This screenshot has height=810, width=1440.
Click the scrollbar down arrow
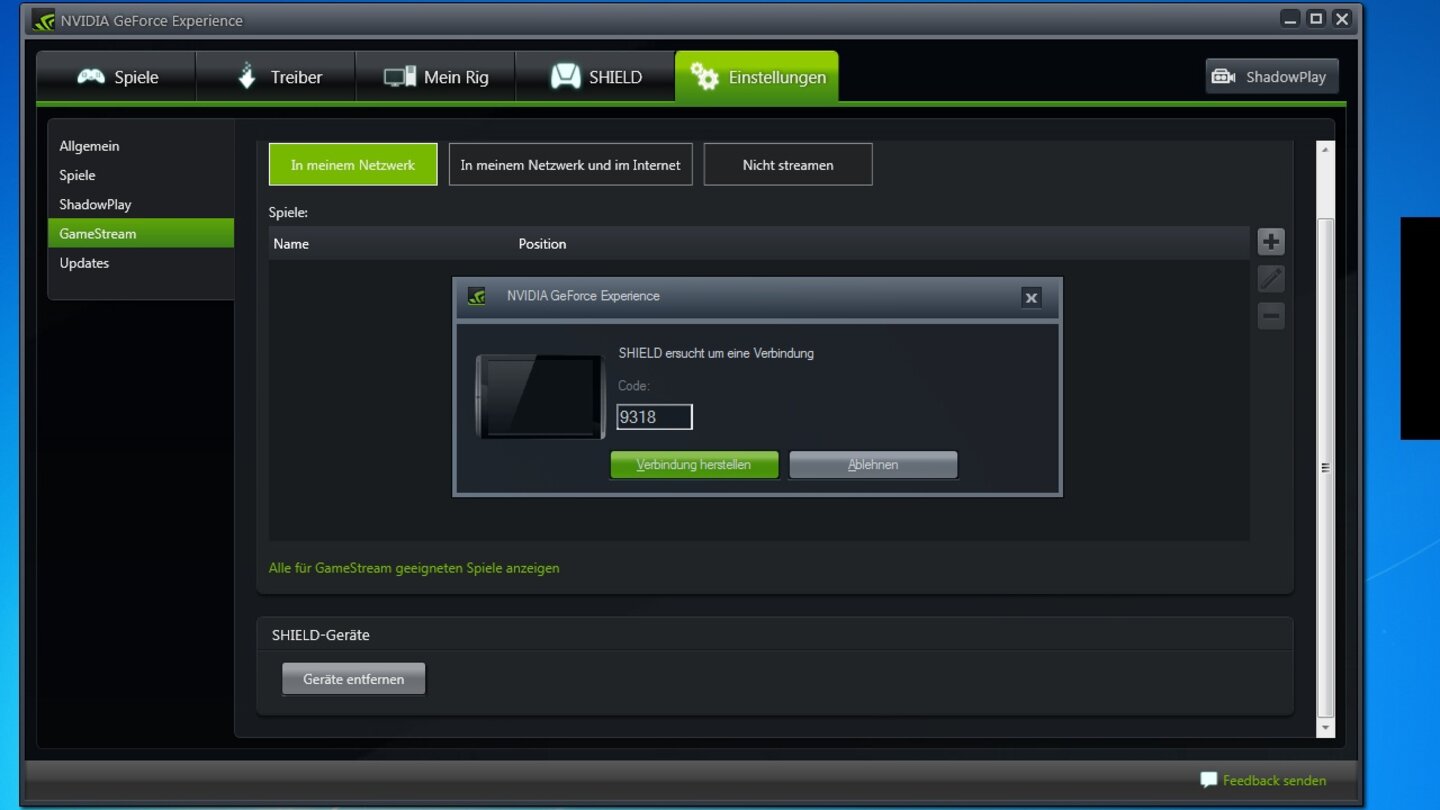coord(1326,728)
